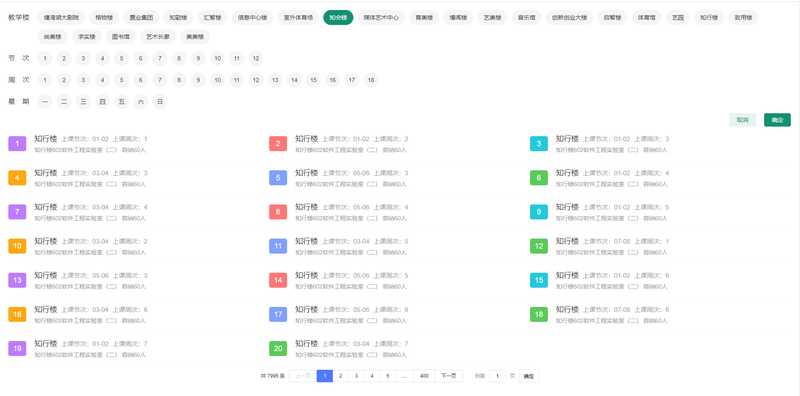800x396 pixels.
Task: Toggle 音乐馆 building filter chip
Action: pos(527,18)
